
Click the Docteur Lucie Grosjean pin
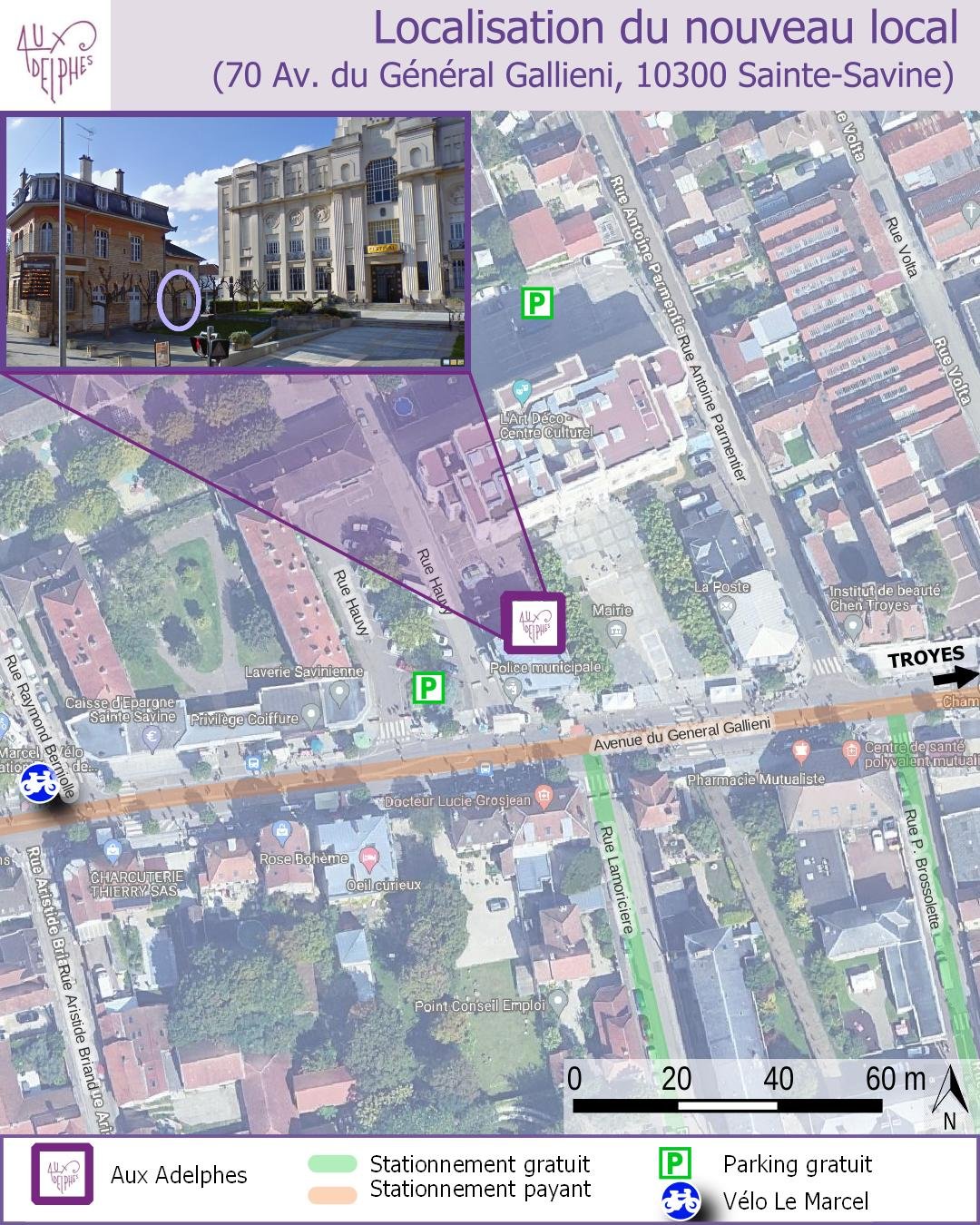click(544, 797)
